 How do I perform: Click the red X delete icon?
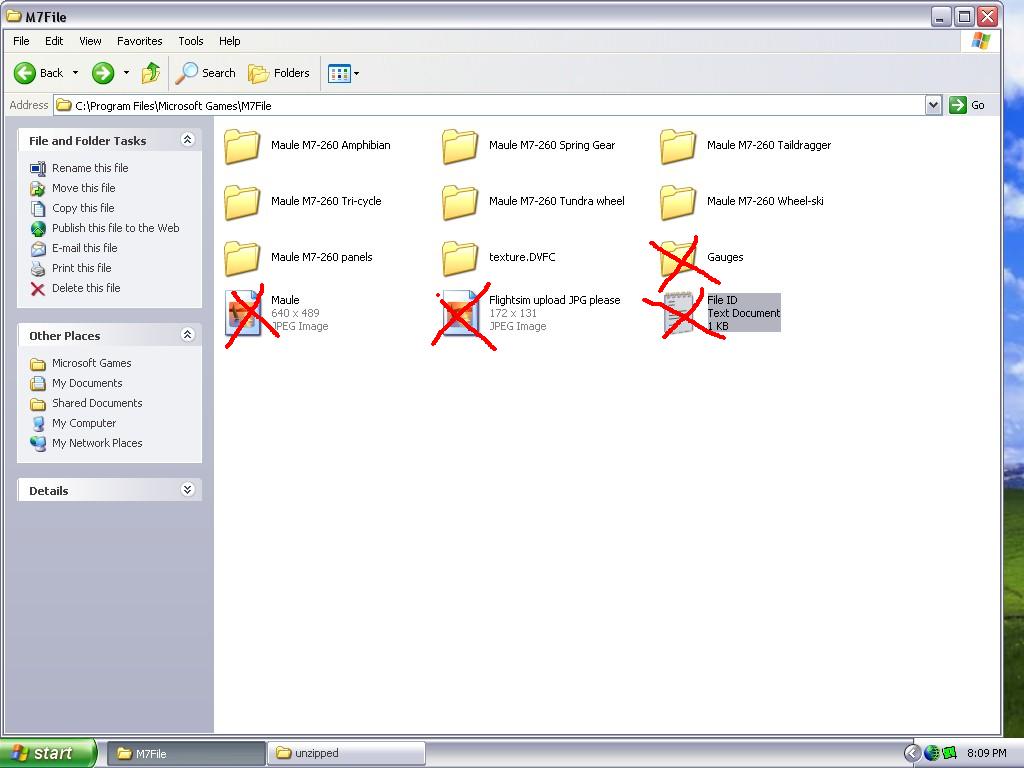click(x=38, y=289)
